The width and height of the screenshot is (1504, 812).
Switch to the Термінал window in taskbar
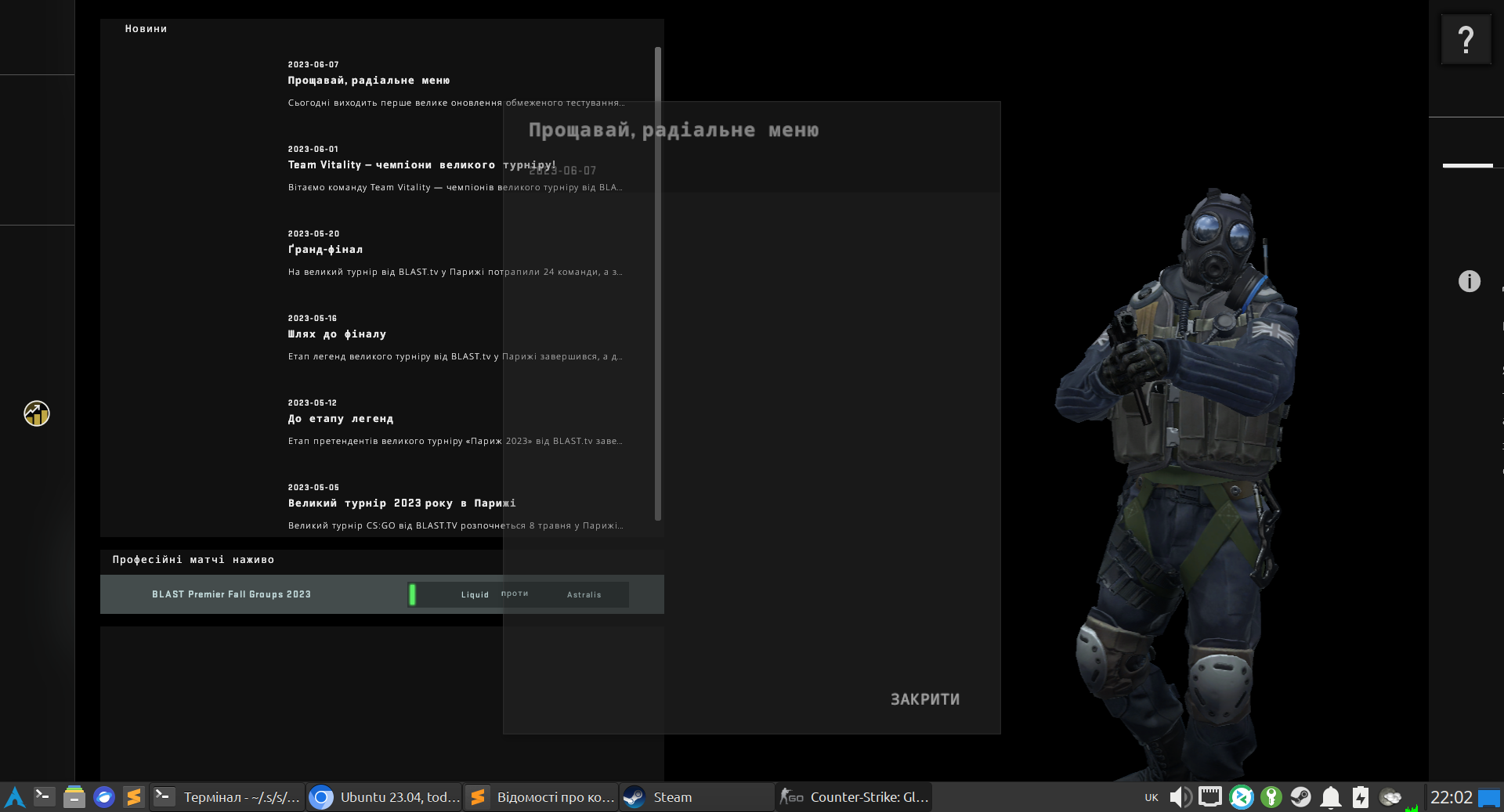point(227,796)
